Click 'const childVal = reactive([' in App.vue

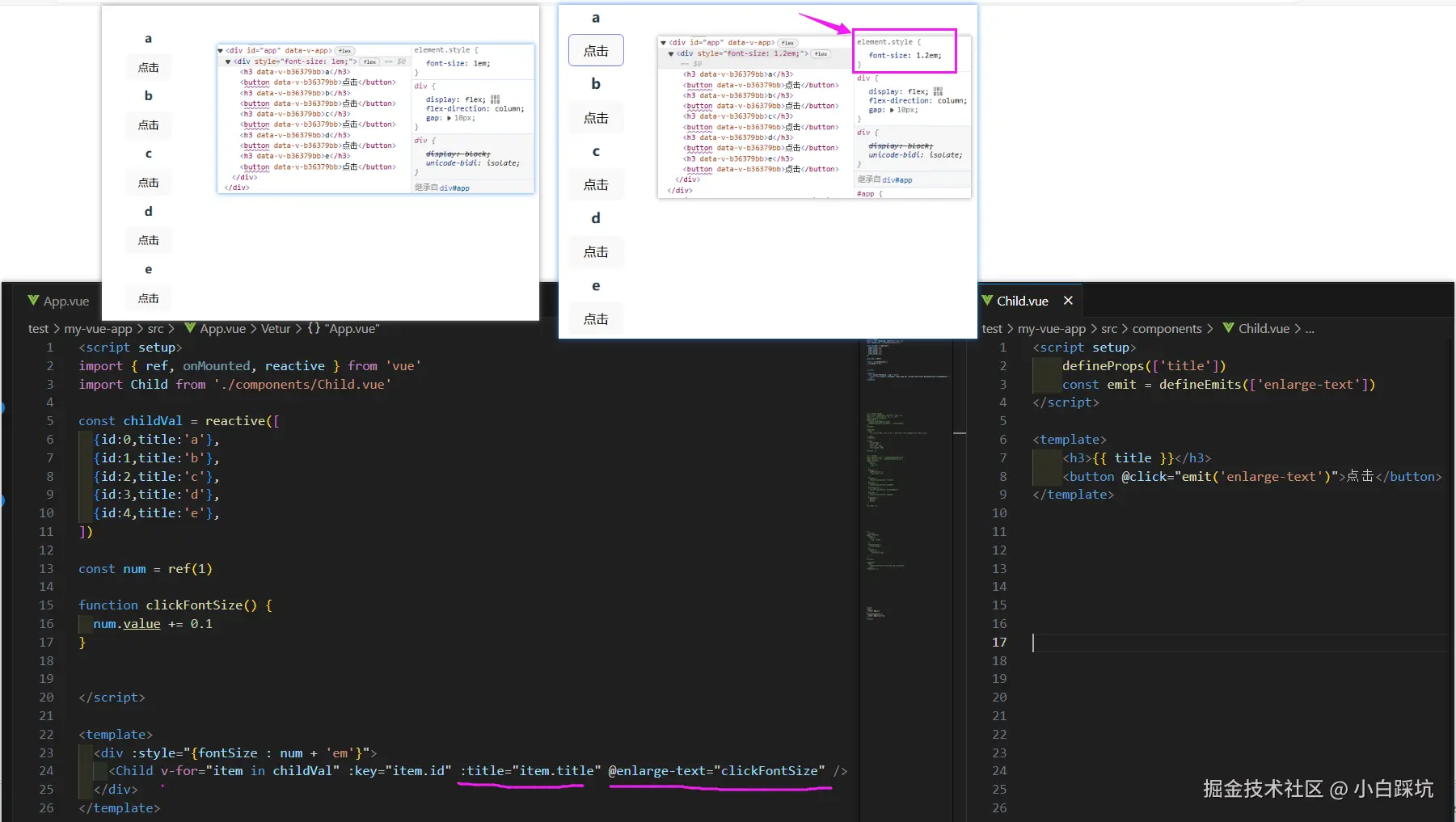pos(179,421)
